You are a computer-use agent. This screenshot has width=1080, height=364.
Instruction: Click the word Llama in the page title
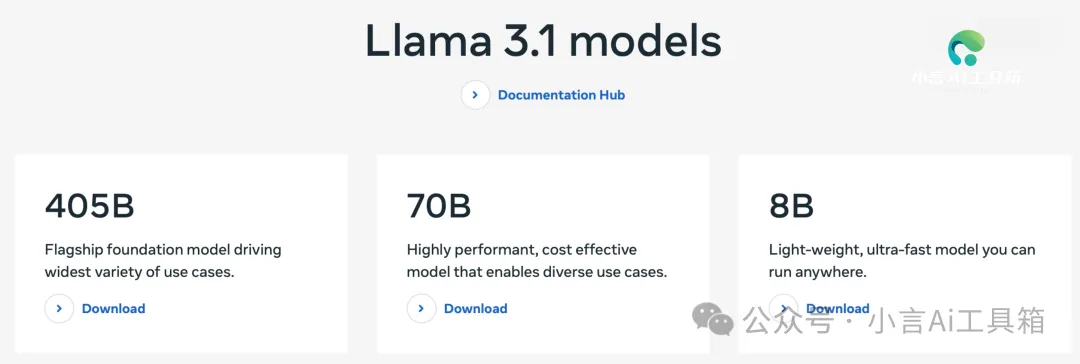pyautogui.click(x=428, y=41)
